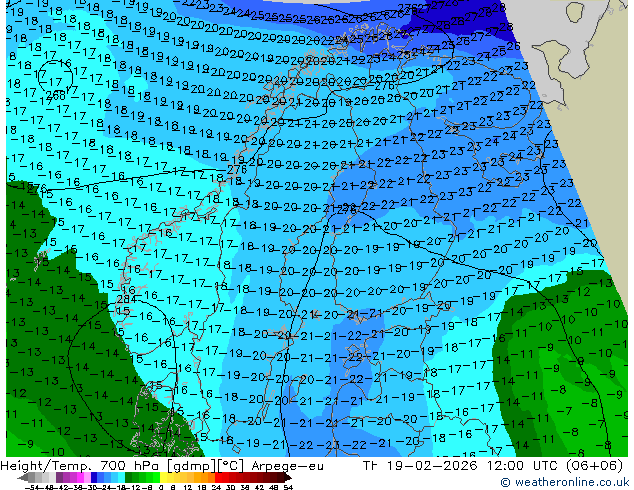Click the 268 height contour label

click(x=56, y=95)
